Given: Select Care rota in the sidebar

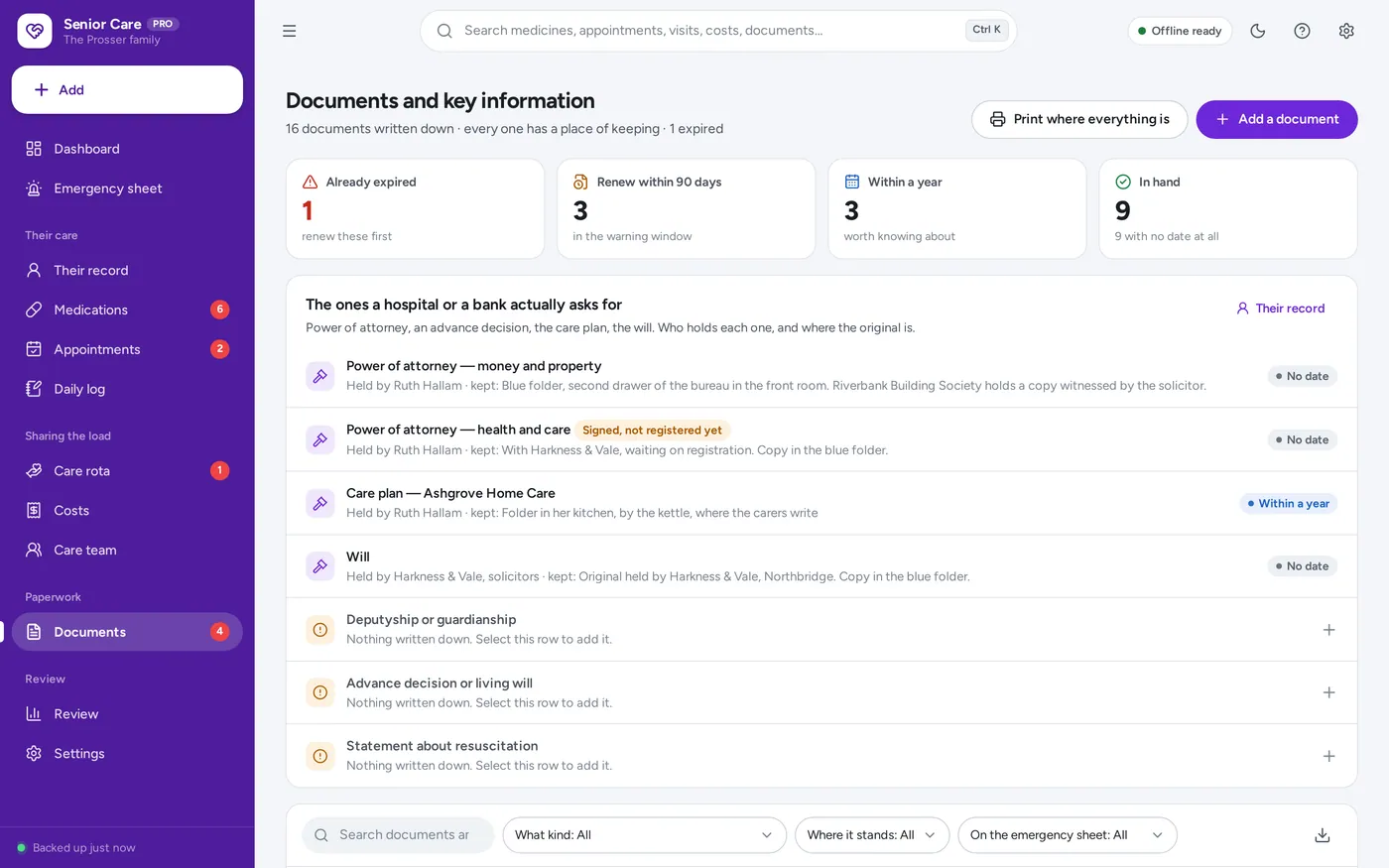Looking at the screenshot, I should tap(127, 470).
